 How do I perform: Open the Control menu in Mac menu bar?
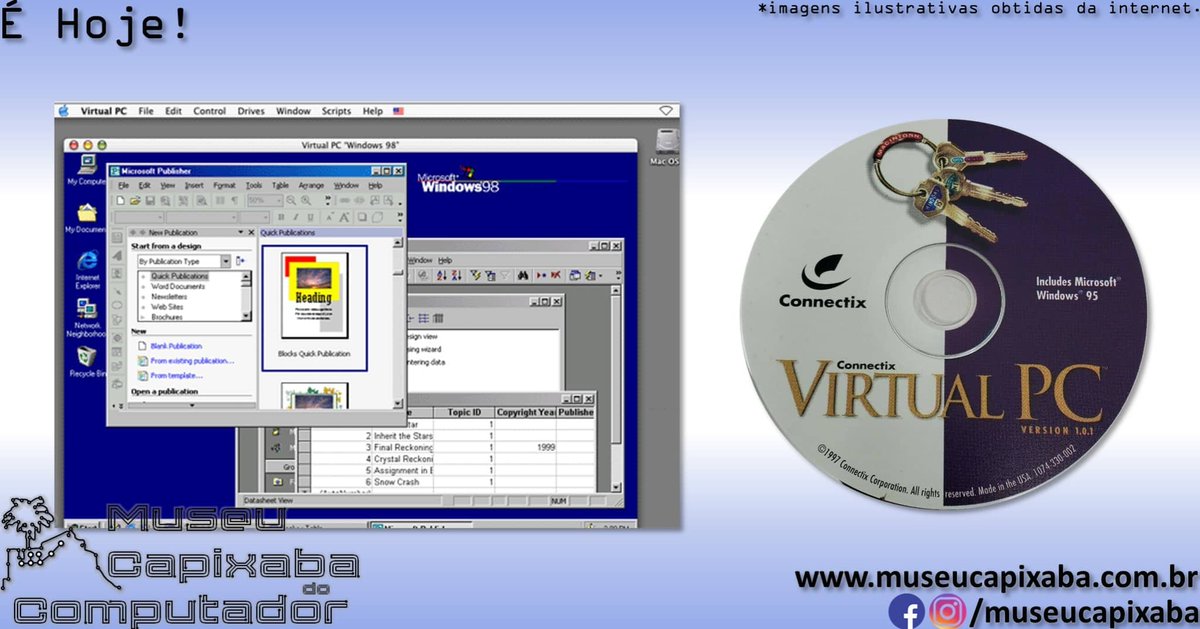(210, 111)
